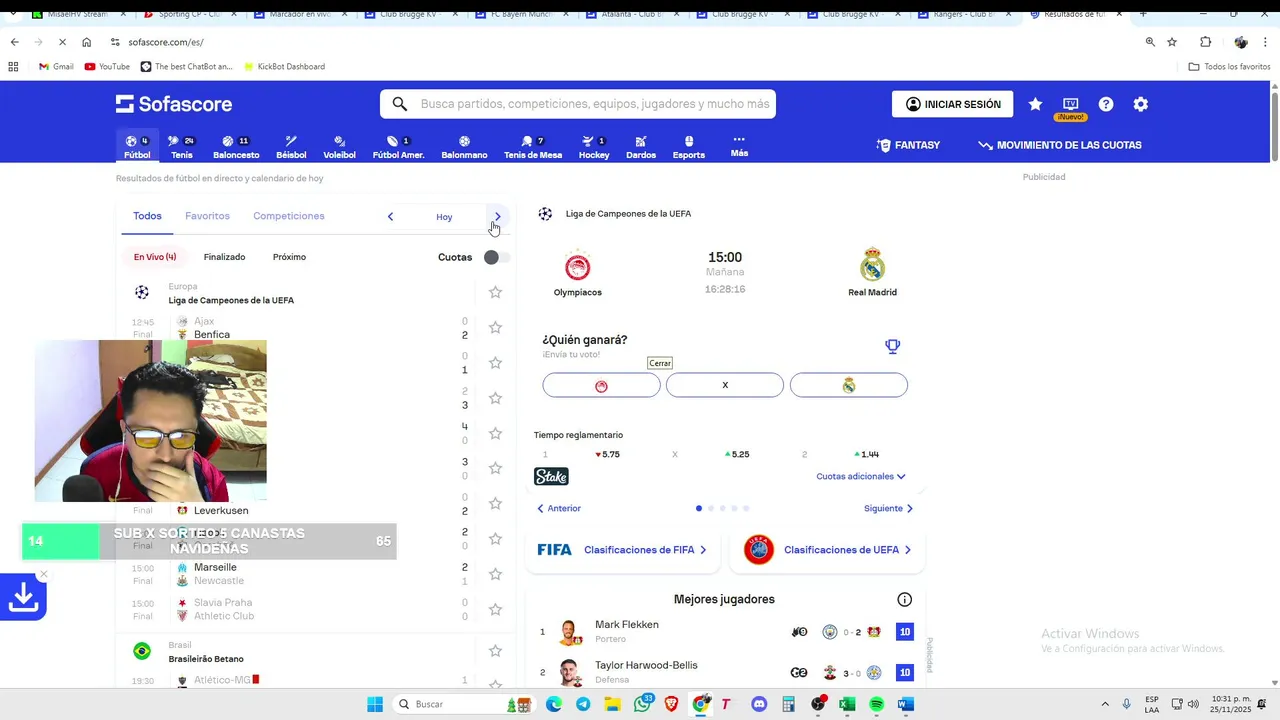Vote for a draw X
Screen dimensions: 1280x720
pyautogui.click(x=725, y=385)
